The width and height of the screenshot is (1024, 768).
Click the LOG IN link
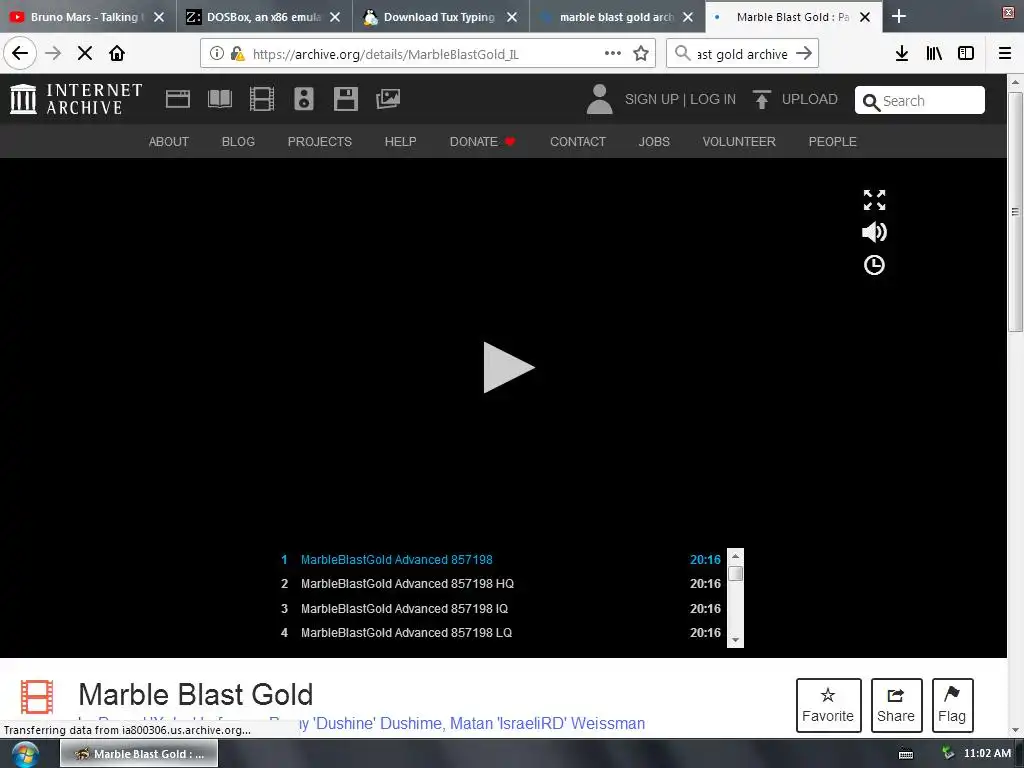(x=713, y=99)
